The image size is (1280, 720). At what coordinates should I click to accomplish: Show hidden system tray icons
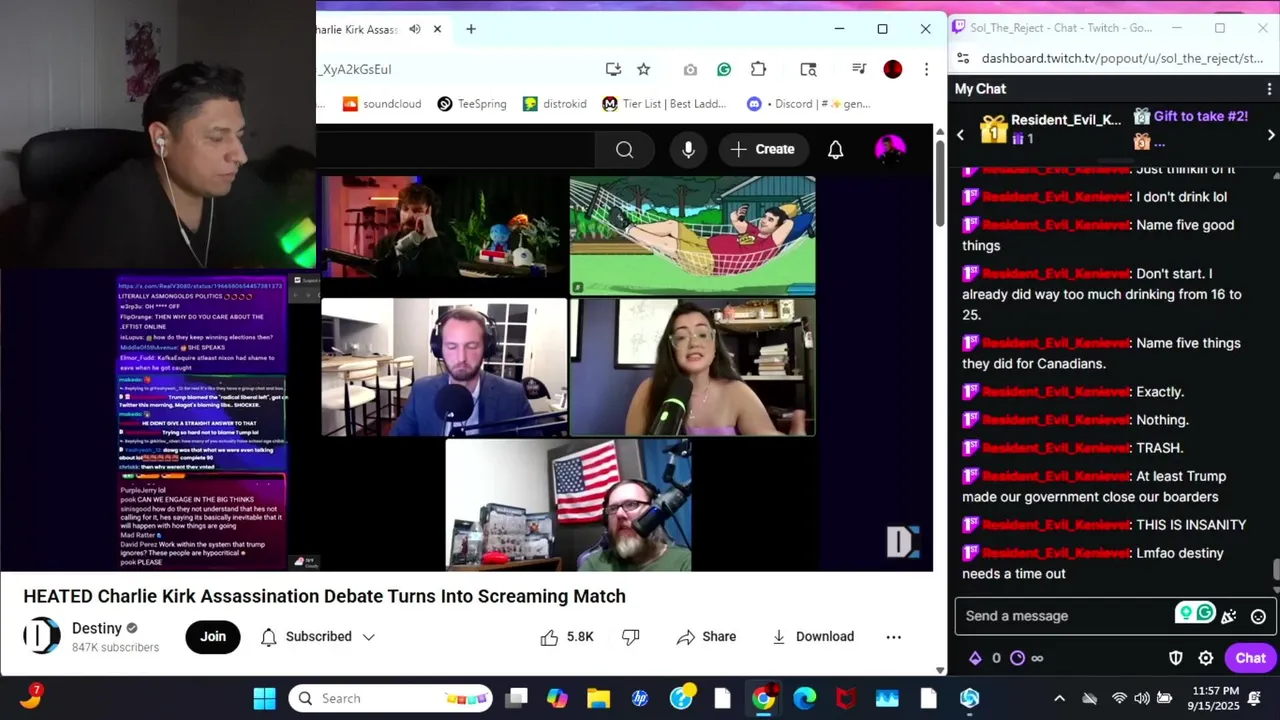1060,698
